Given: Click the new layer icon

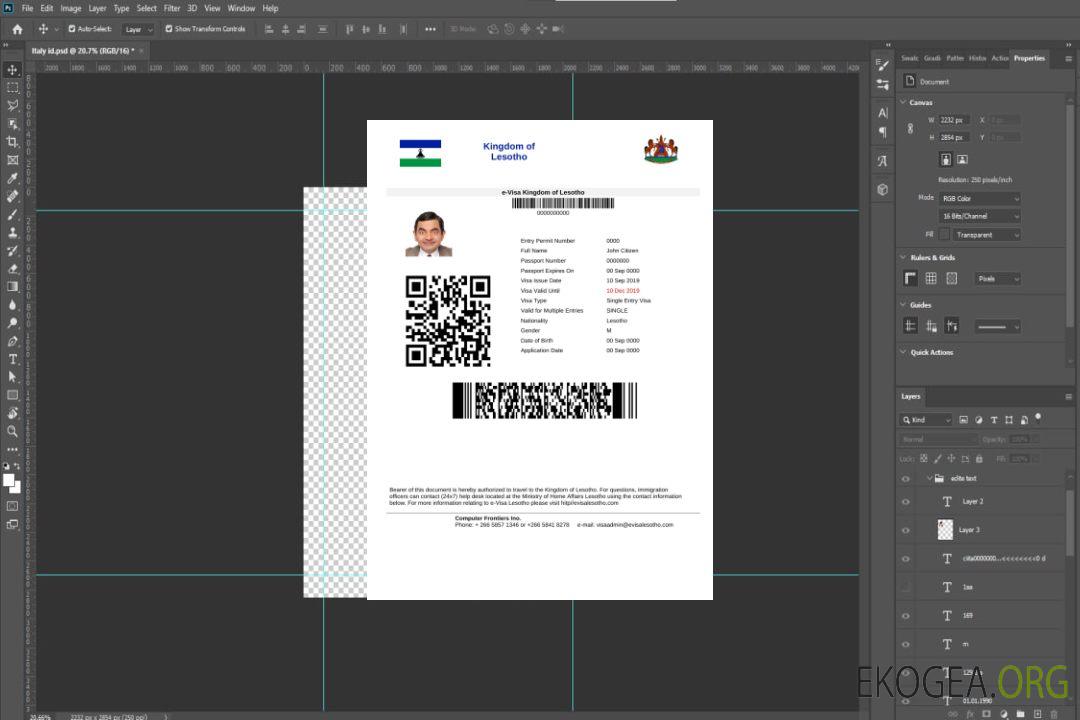Looking at the screenshot, I should 1037,714.
